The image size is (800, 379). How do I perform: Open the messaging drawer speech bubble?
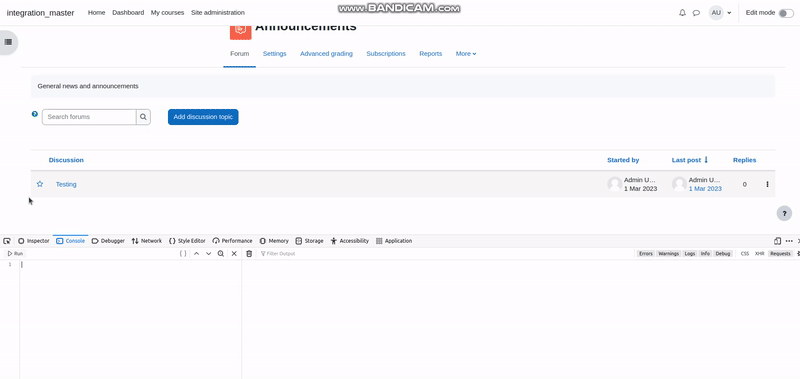696,13
